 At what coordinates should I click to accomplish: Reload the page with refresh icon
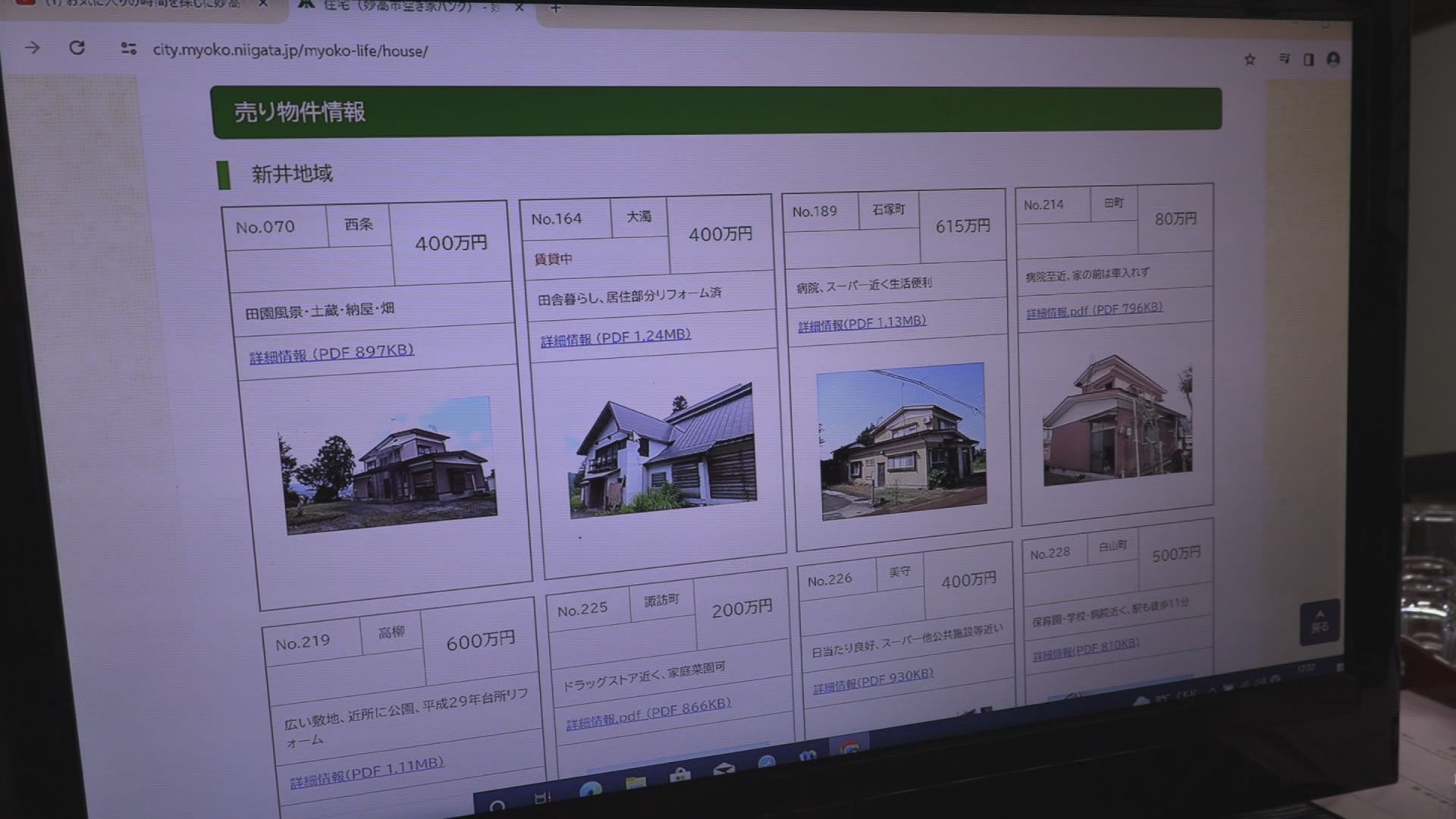point(77,48)
